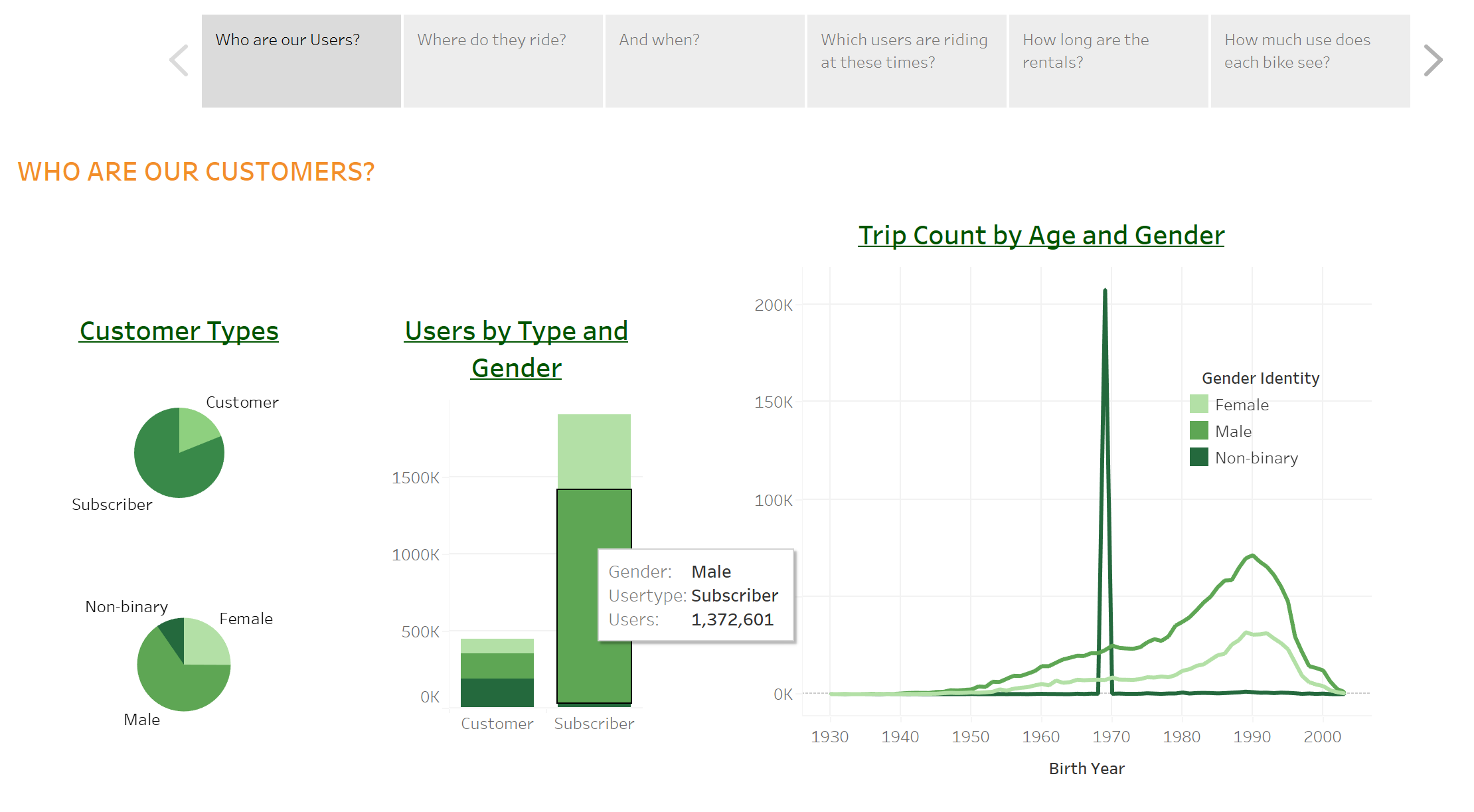Image resolution: width=1474 pixels, height=812 pixels.
Task: Go back using left navigation chevron
Action: tap(178, 60)
